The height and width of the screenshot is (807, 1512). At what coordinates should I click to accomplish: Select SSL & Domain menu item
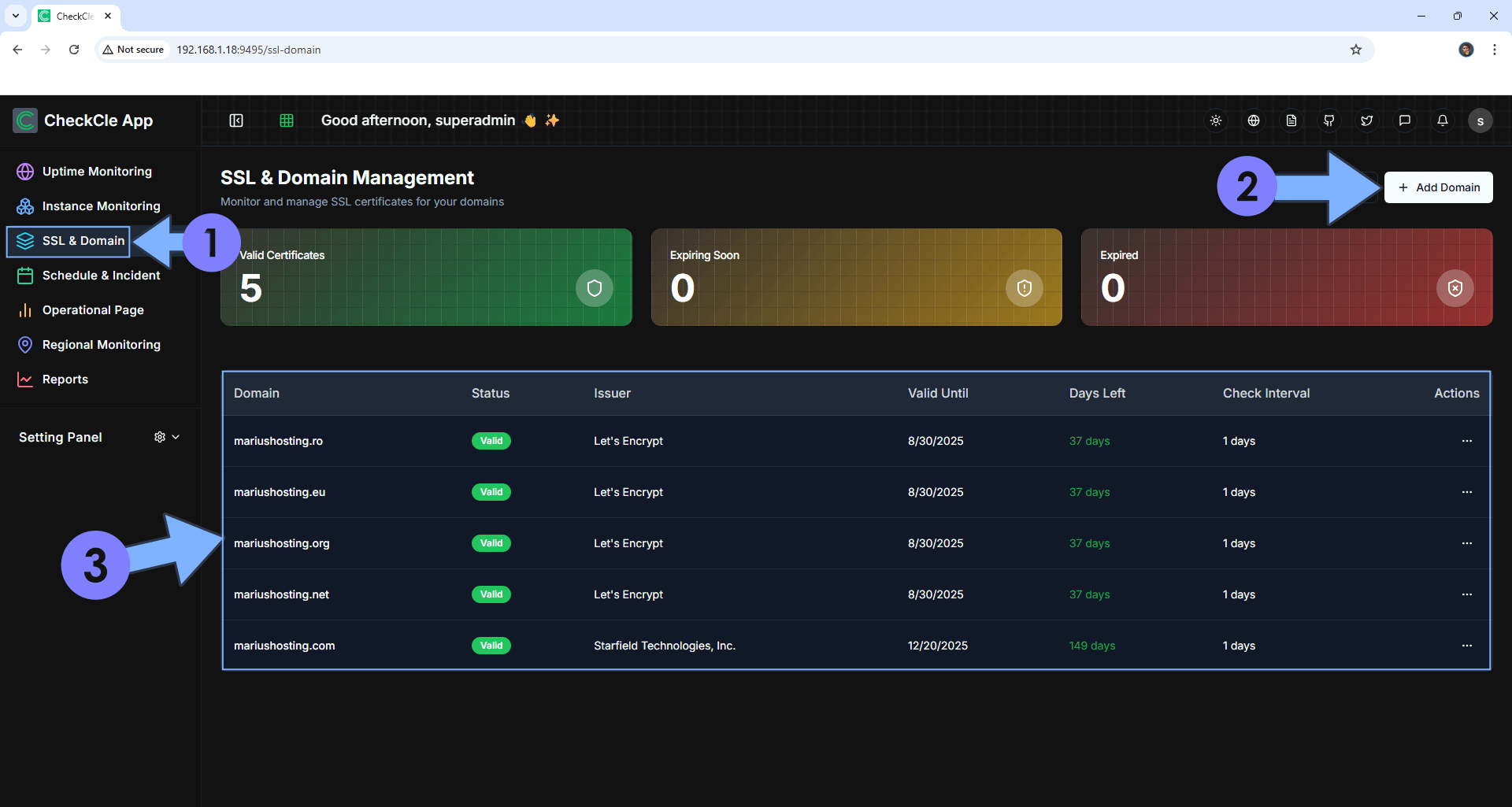coord(69,241)
